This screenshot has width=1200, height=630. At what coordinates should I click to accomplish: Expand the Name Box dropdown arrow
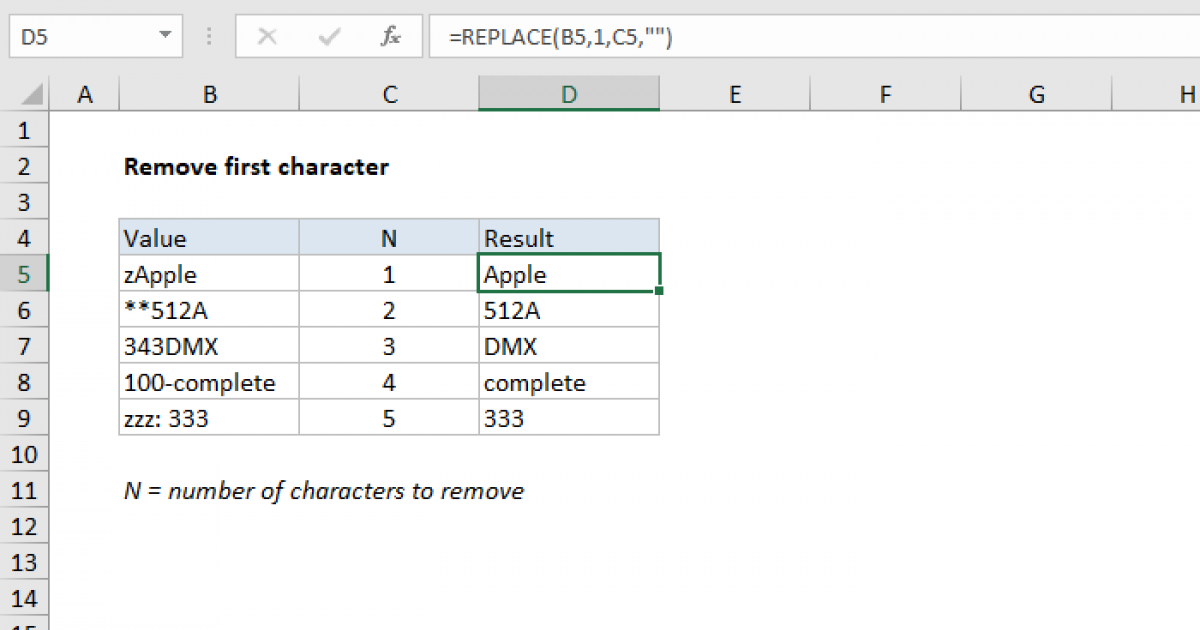(165, 38)
